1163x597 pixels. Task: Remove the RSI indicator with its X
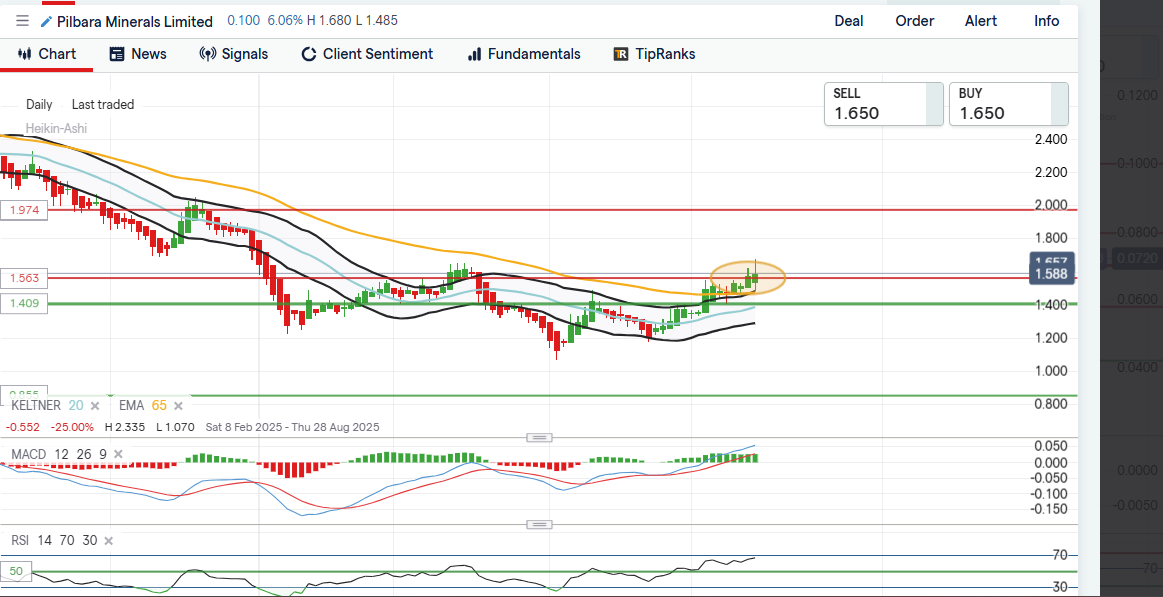pos(109,541)
